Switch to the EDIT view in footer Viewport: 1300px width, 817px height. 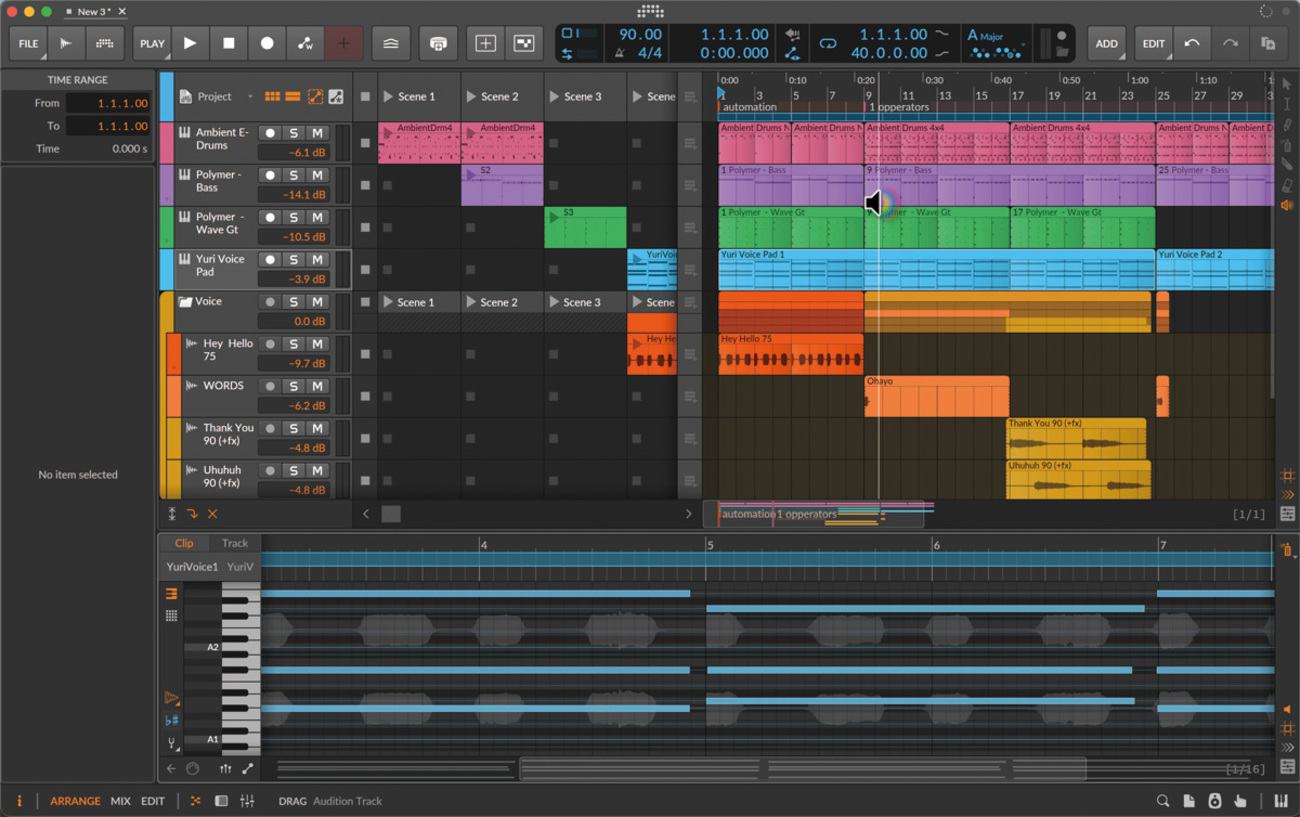point(153,801)
